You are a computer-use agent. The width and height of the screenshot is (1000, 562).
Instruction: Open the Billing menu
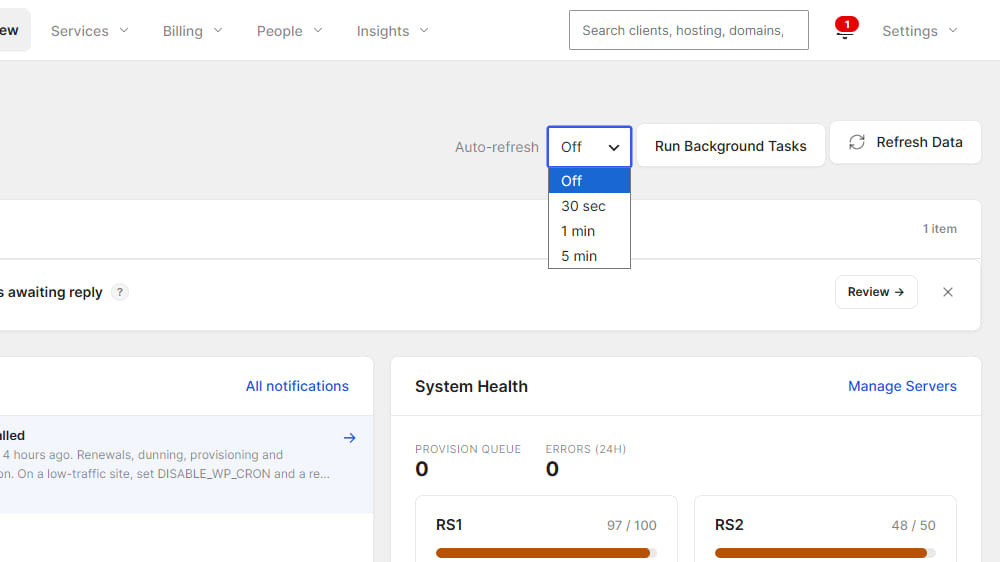coord(193,31)
